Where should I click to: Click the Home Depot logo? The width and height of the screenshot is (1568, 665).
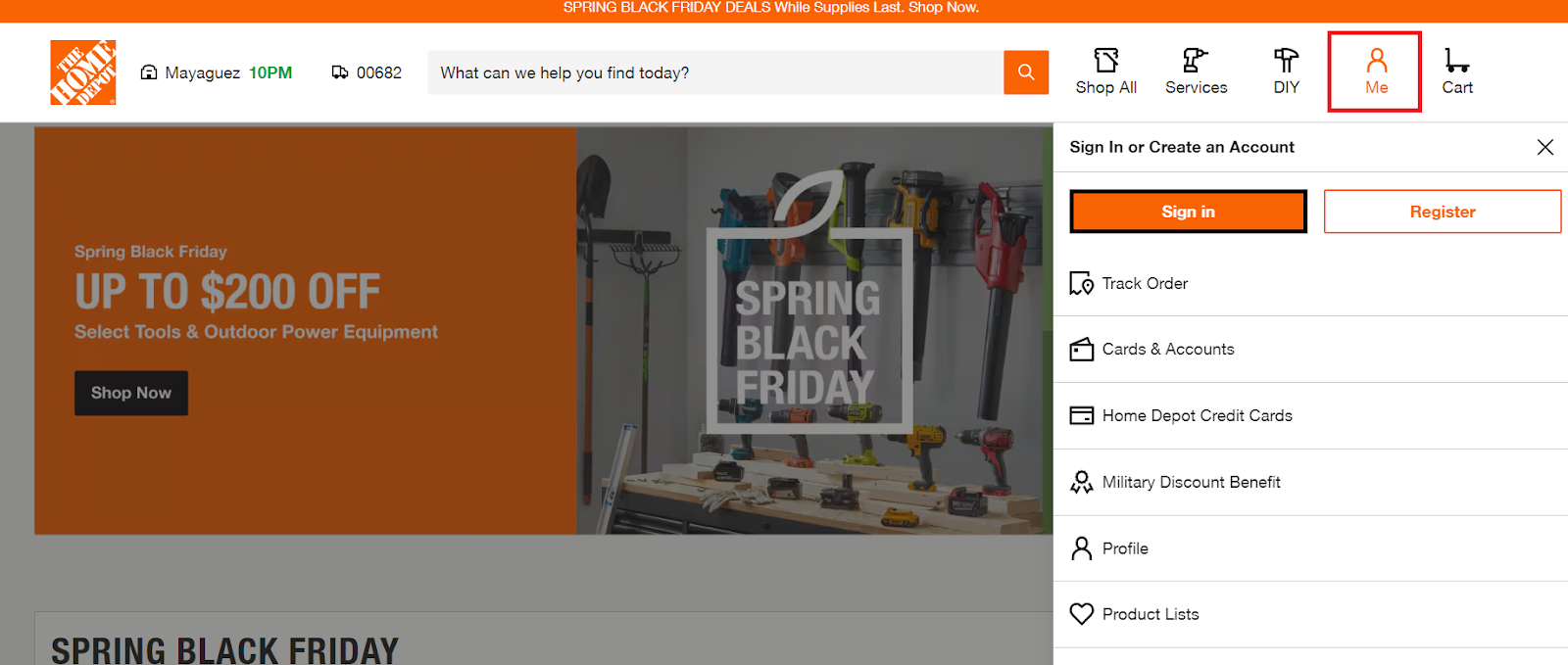(x=82, y=71)
